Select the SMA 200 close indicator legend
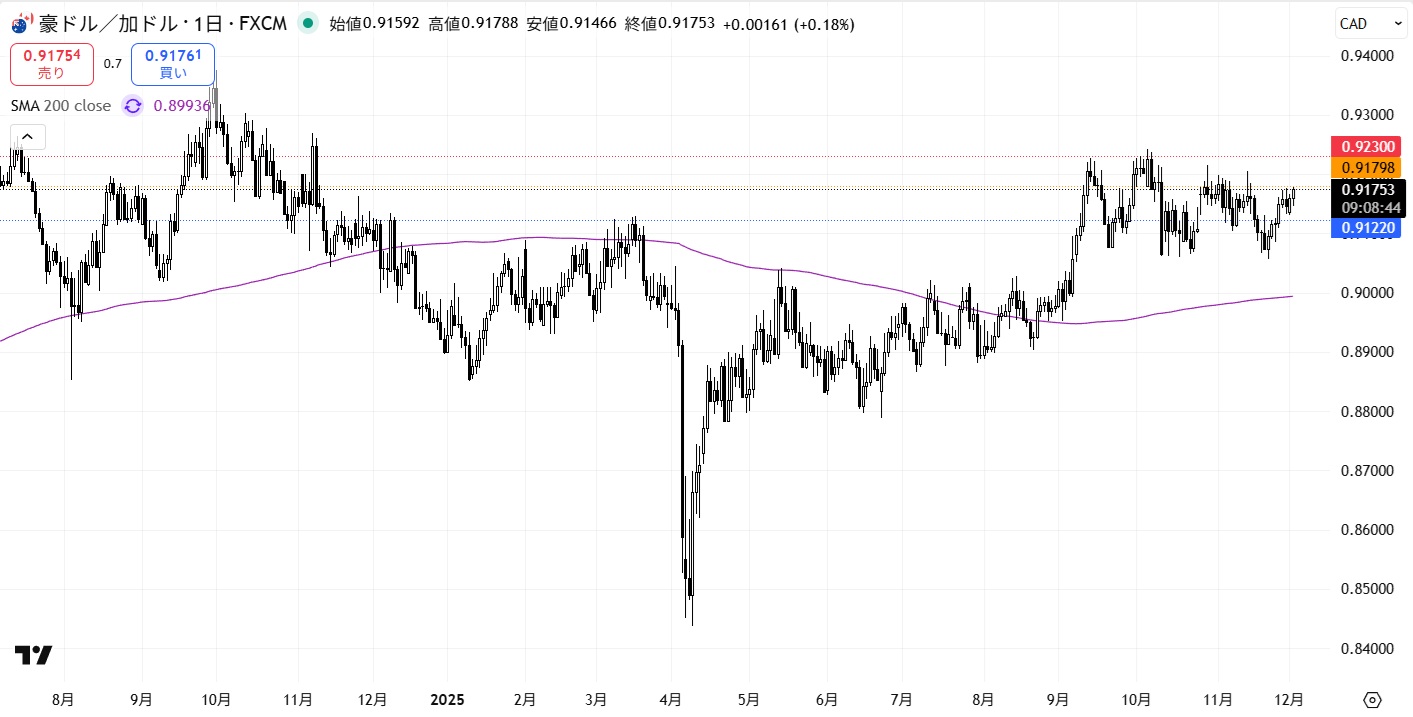The image size is (1413, 717). tap(61, 106)
